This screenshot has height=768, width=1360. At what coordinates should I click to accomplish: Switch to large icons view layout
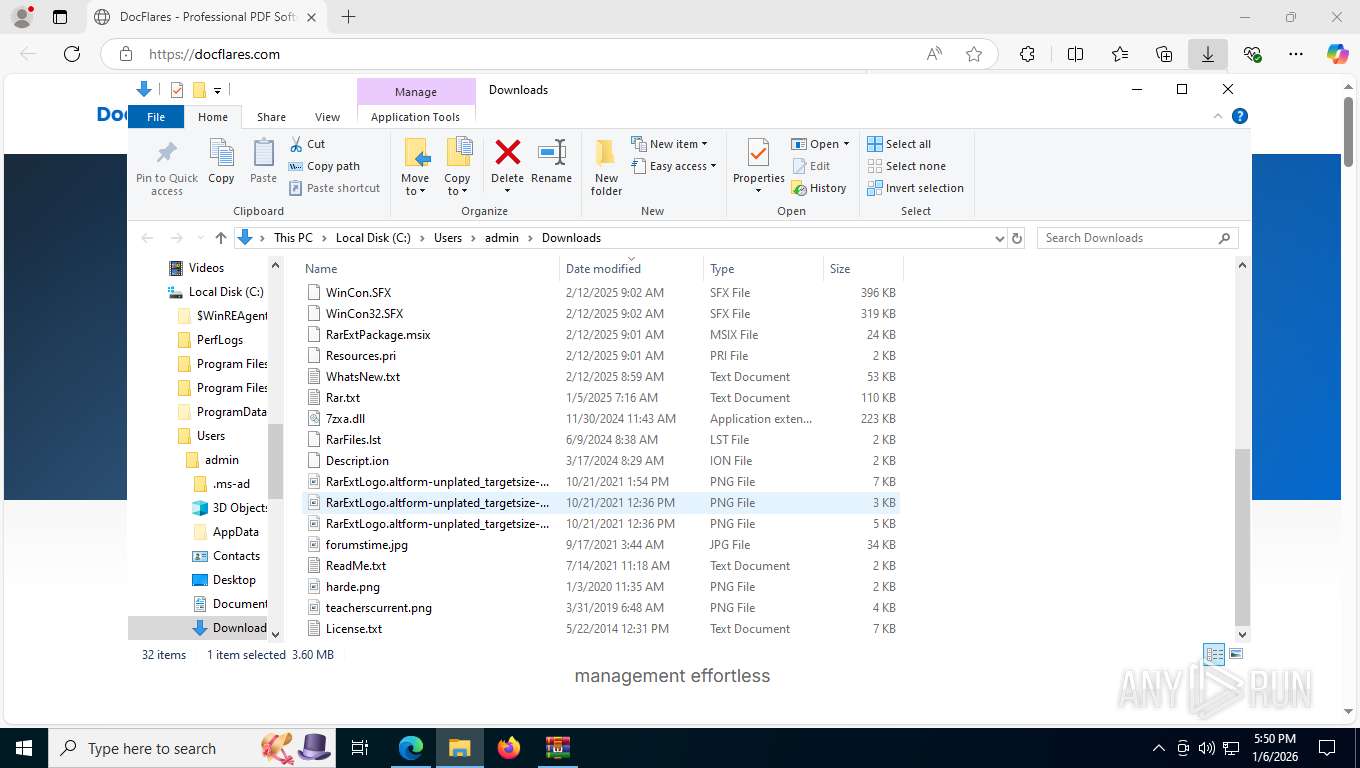[x=1236, y=655]
